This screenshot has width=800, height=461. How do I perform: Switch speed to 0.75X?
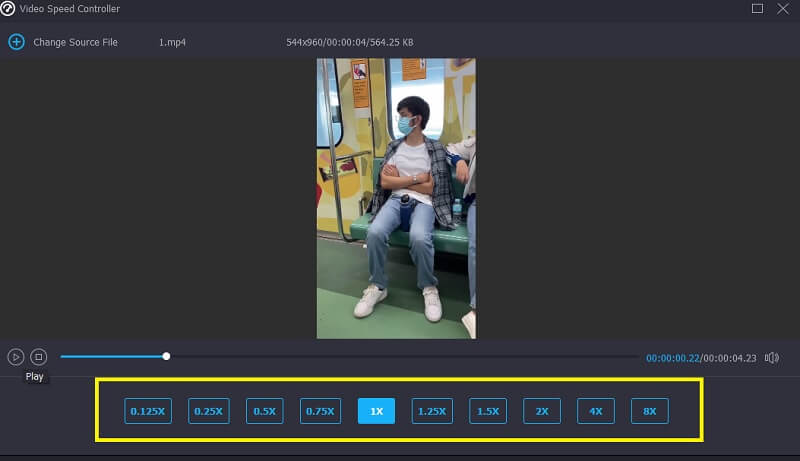(320, 411)
